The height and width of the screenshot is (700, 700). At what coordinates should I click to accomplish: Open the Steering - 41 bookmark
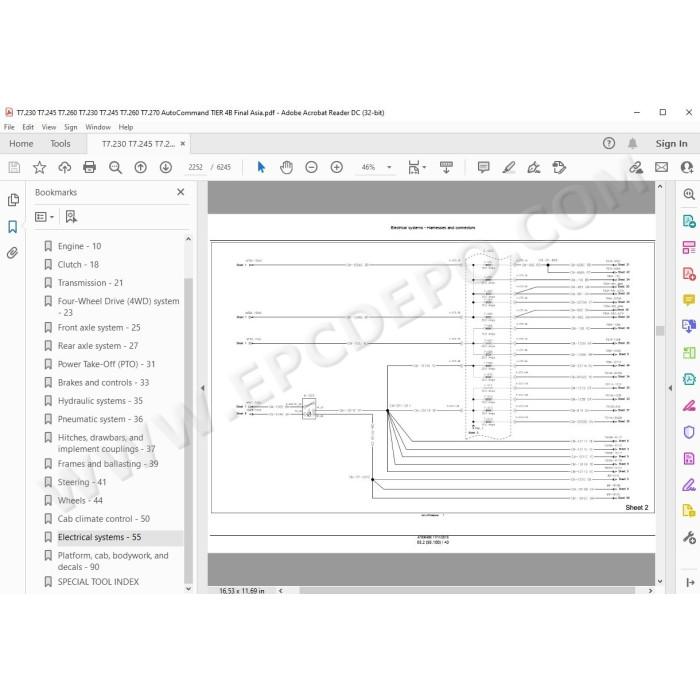click(82, 482)
